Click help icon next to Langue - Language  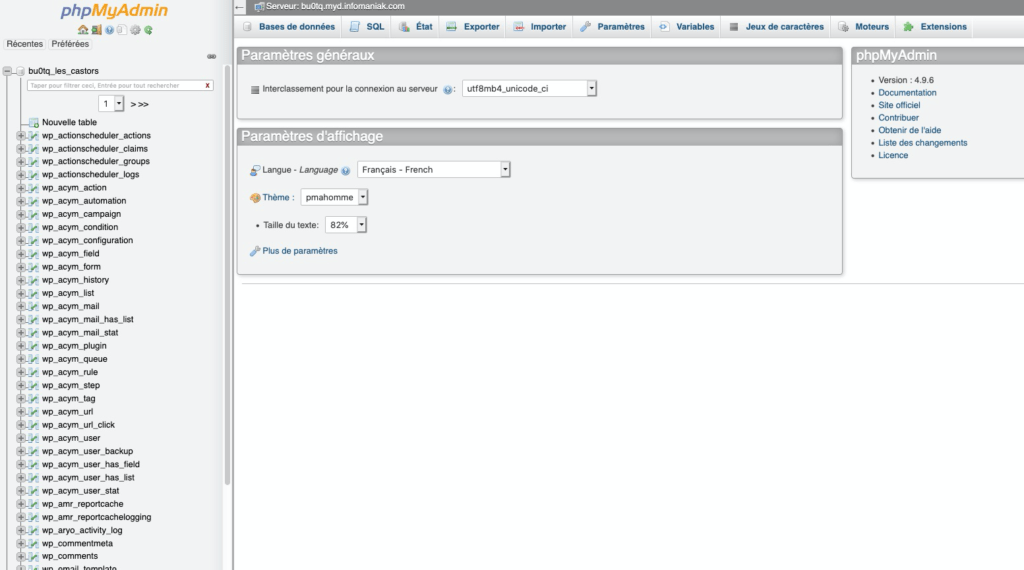click(345, 170)
